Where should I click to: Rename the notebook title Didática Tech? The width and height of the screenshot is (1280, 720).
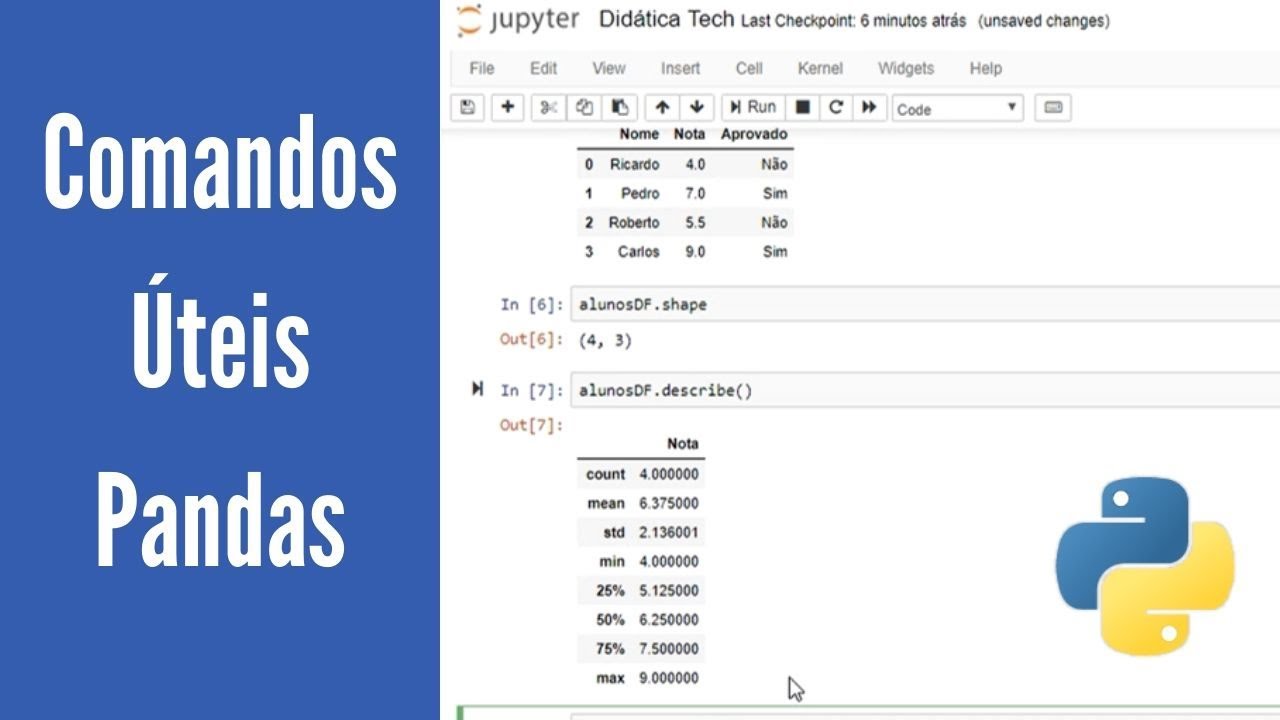[666, 19]
